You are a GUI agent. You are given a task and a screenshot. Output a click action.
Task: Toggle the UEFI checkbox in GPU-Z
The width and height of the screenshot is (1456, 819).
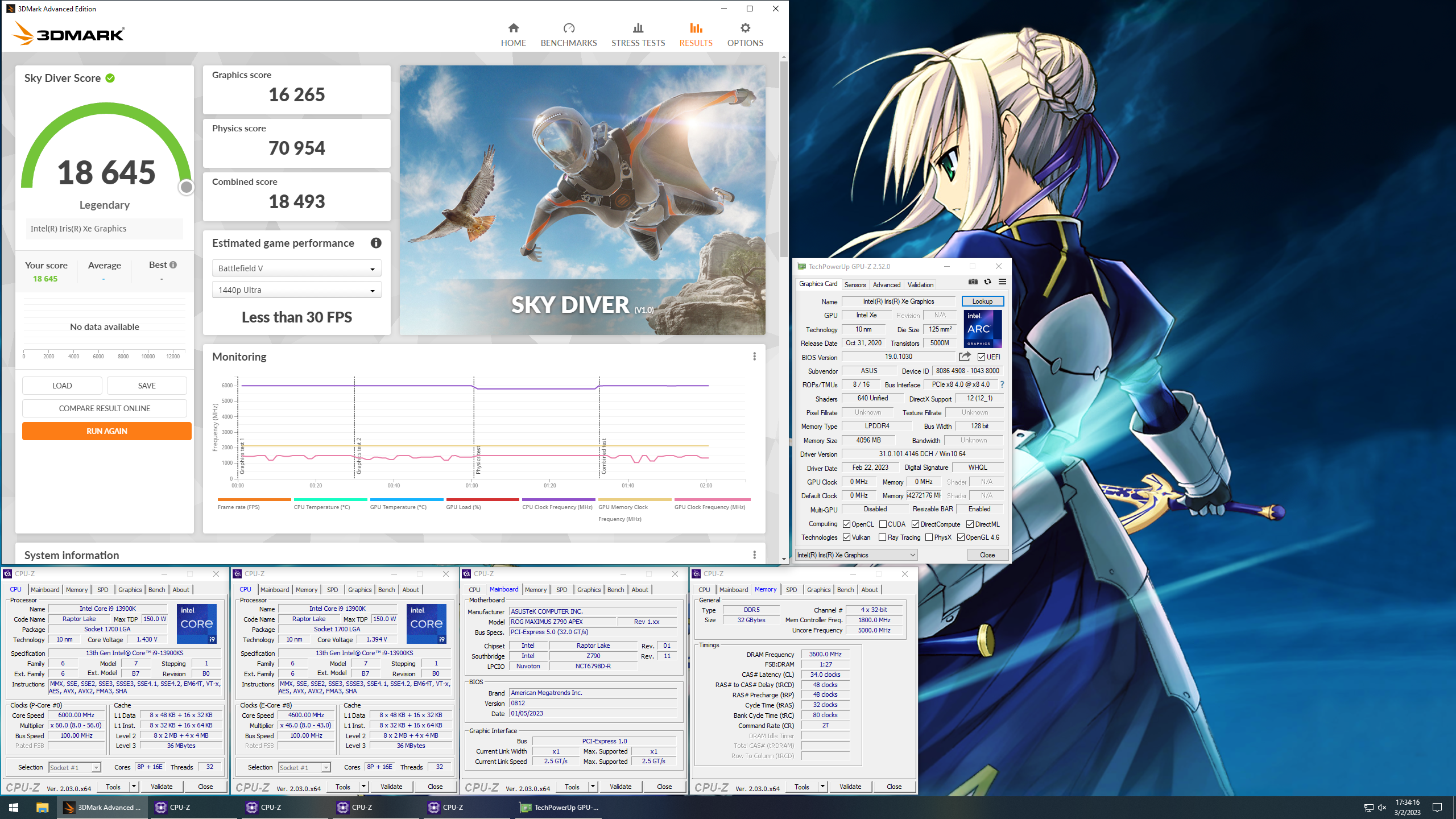pyautogui.click(x=981, y=357)
